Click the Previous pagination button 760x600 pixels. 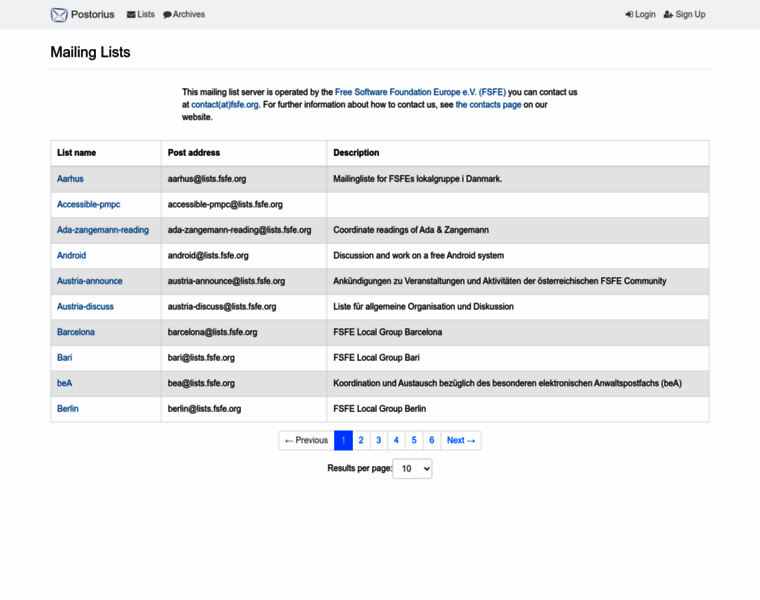click(306, 441)
